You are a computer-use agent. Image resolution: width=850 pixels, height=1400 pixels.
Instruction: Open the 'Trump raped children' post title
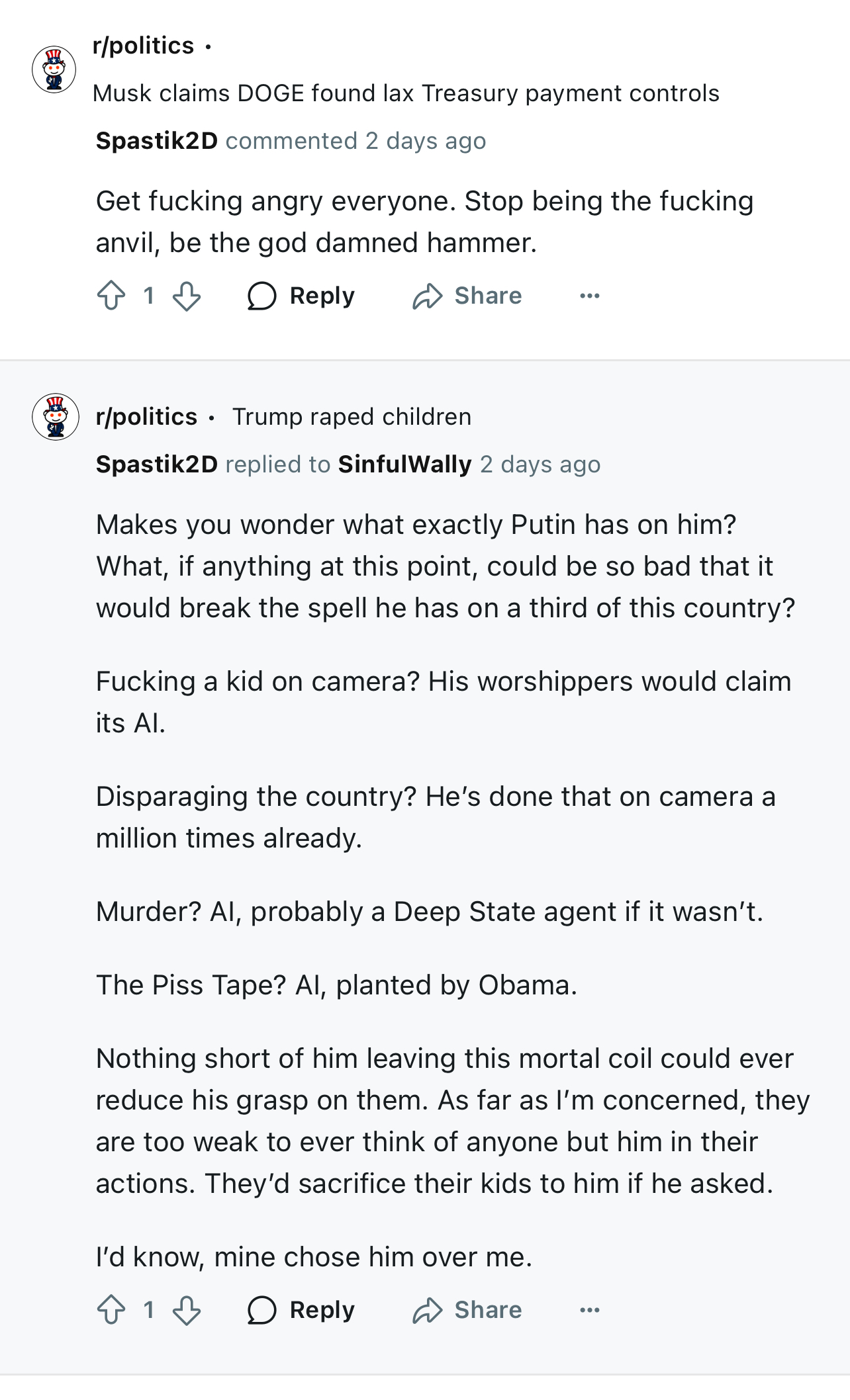coord(352,417)
